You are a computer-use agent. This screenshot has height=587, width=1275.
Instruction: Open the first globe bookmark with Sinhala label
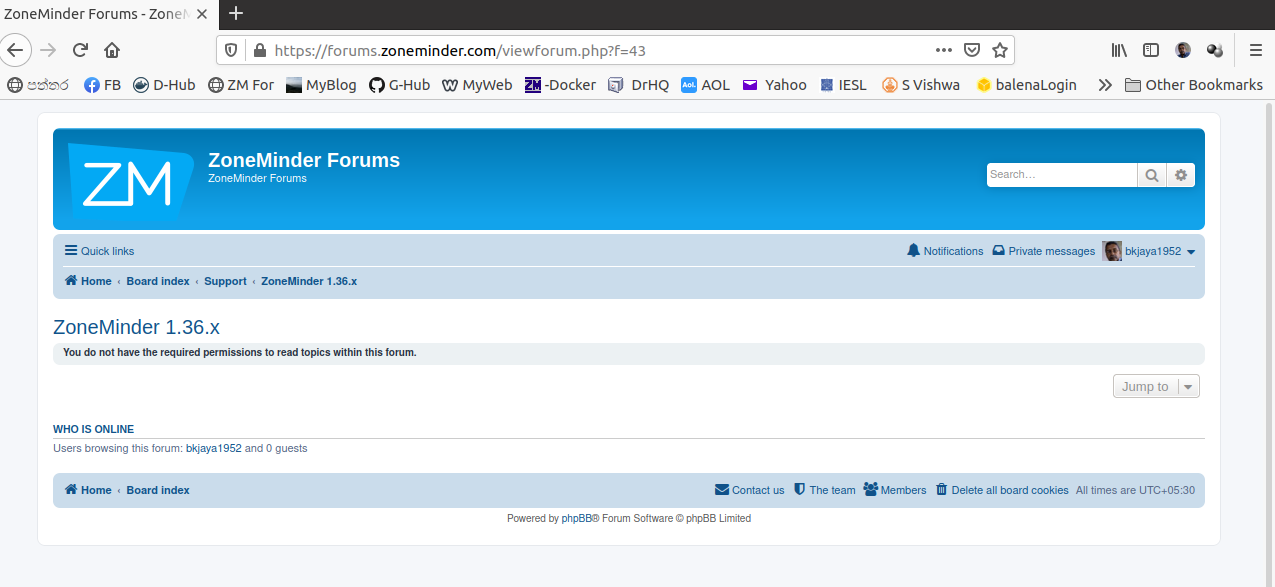coord(38,85)
